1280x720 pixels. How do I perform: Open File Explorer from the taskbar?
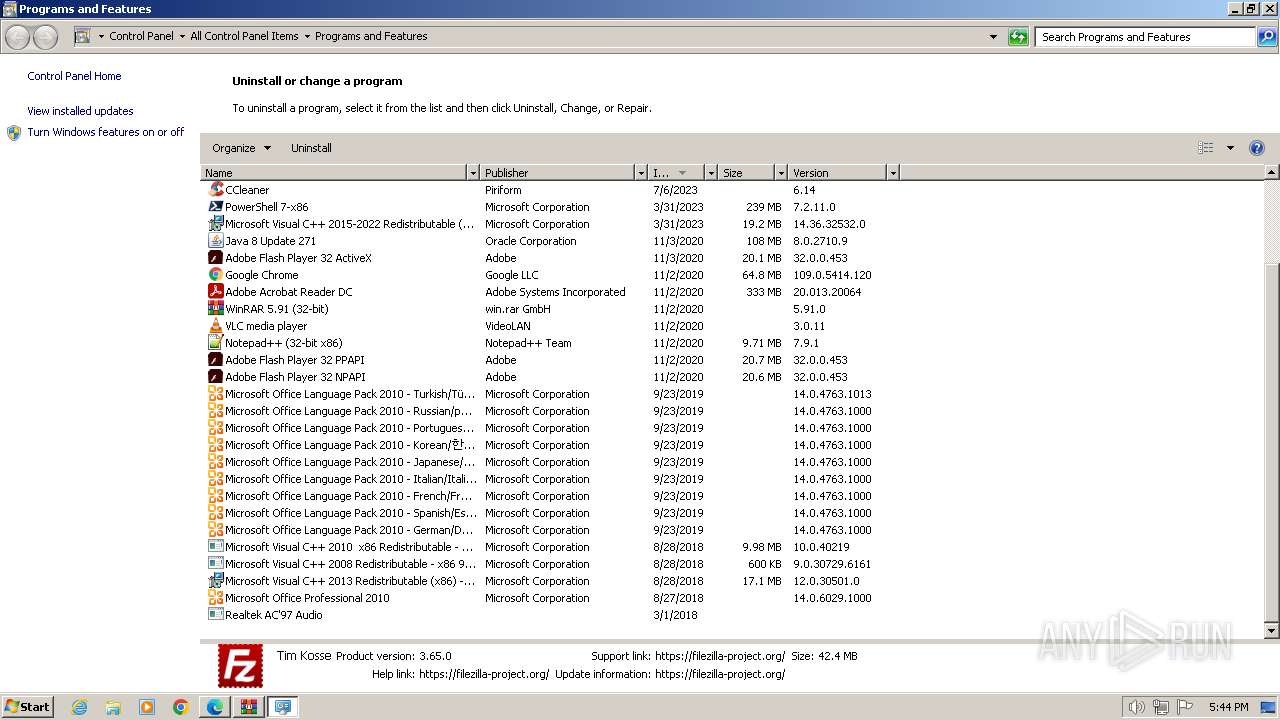[113, 707]
